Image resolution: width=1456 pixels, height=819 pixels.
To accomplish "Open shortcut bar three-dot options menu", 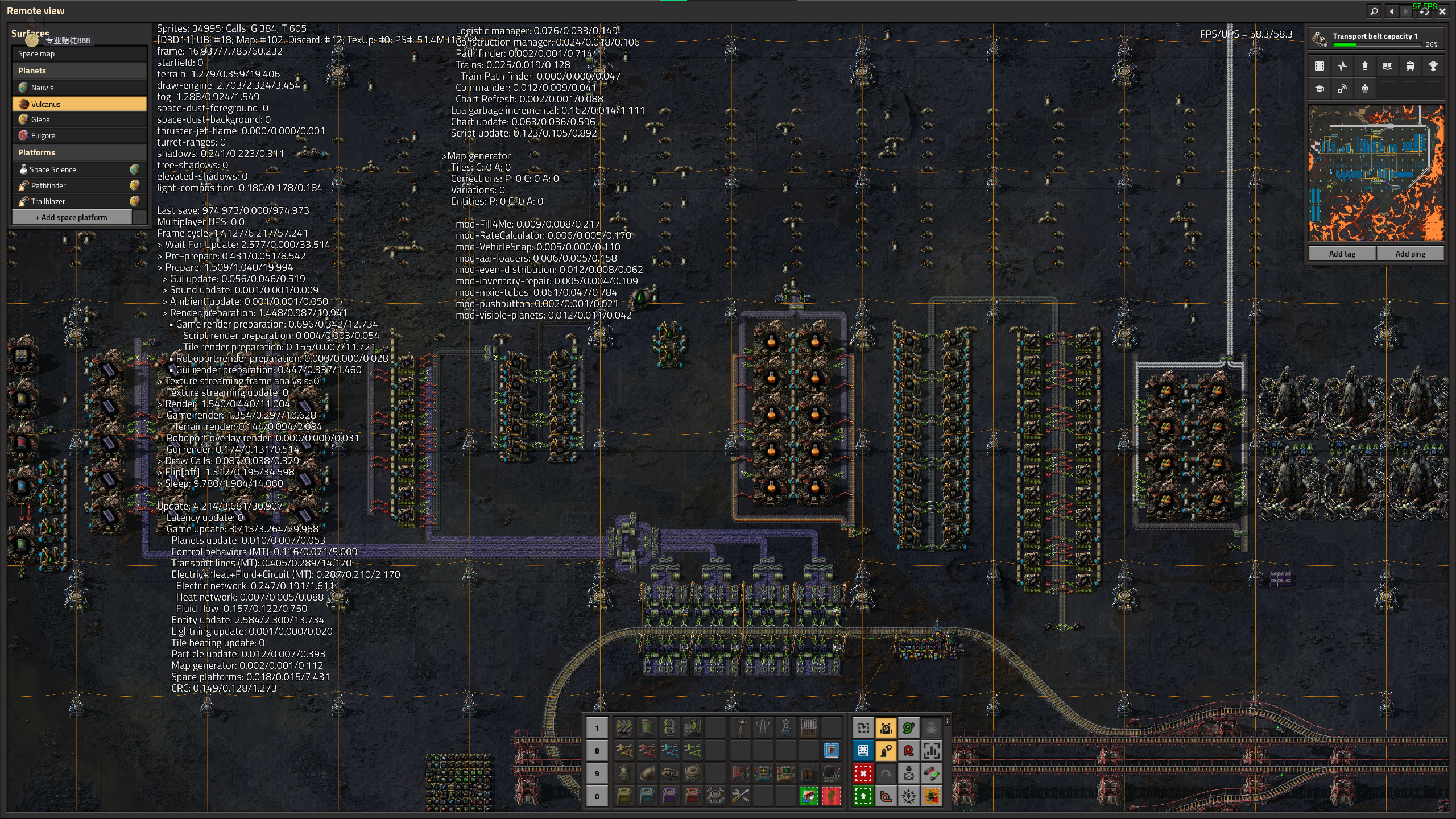I will (948, 721).
